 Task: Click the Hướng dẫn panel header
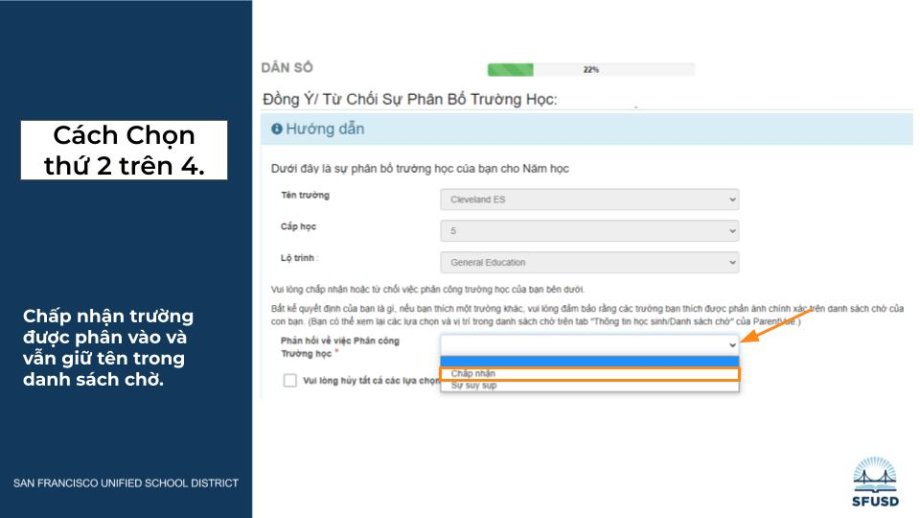click(x=586, y=130)
